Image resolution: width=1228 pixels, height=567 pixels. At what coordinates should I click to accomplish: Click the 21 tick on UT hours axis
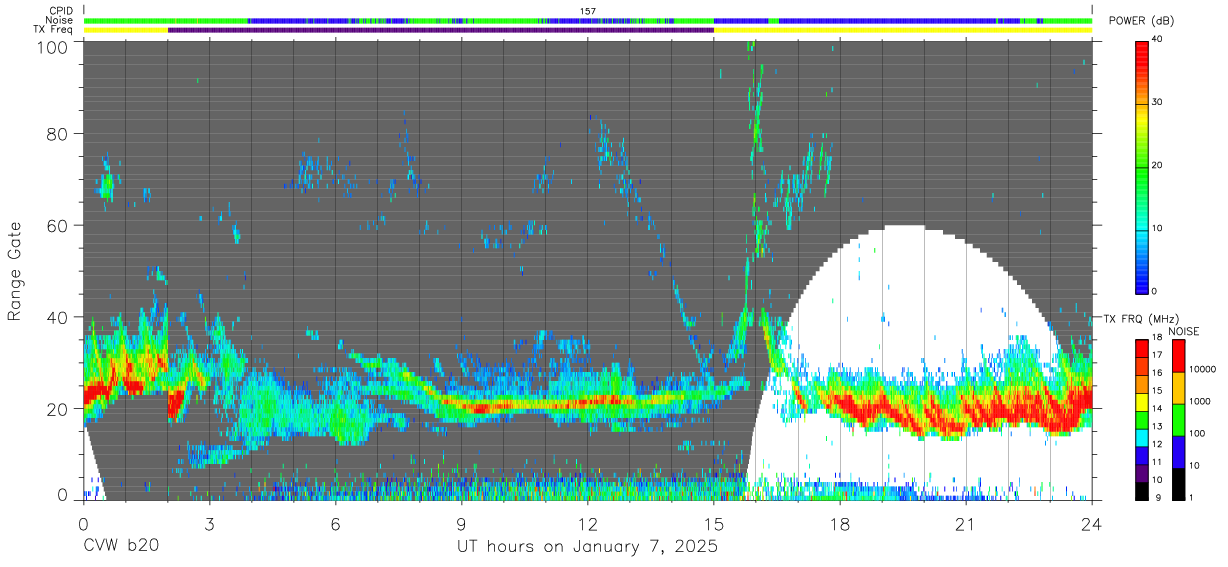click(966, 524)
